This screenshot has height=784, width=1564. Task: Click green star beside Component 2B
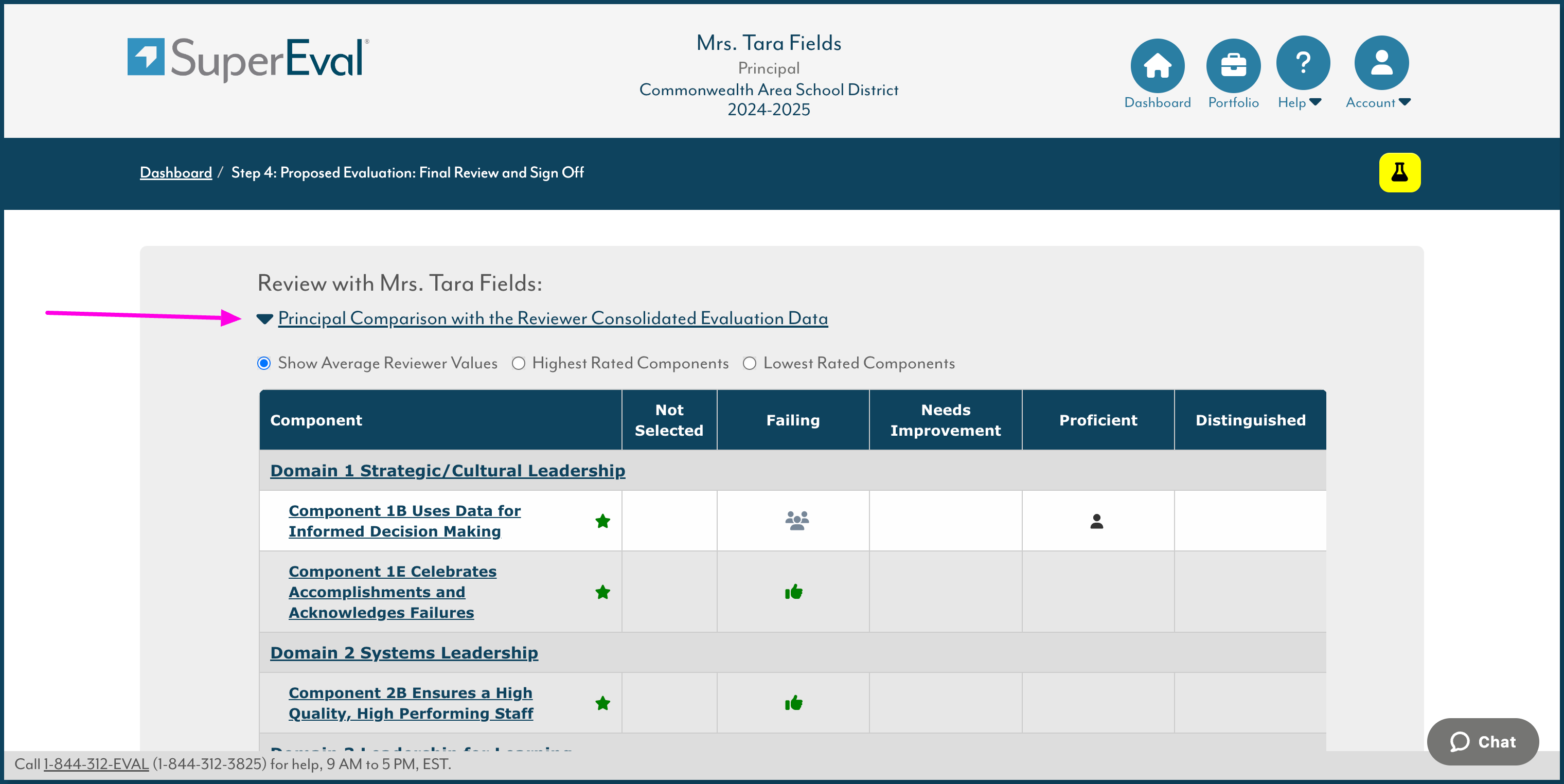(x=602, y=703)
